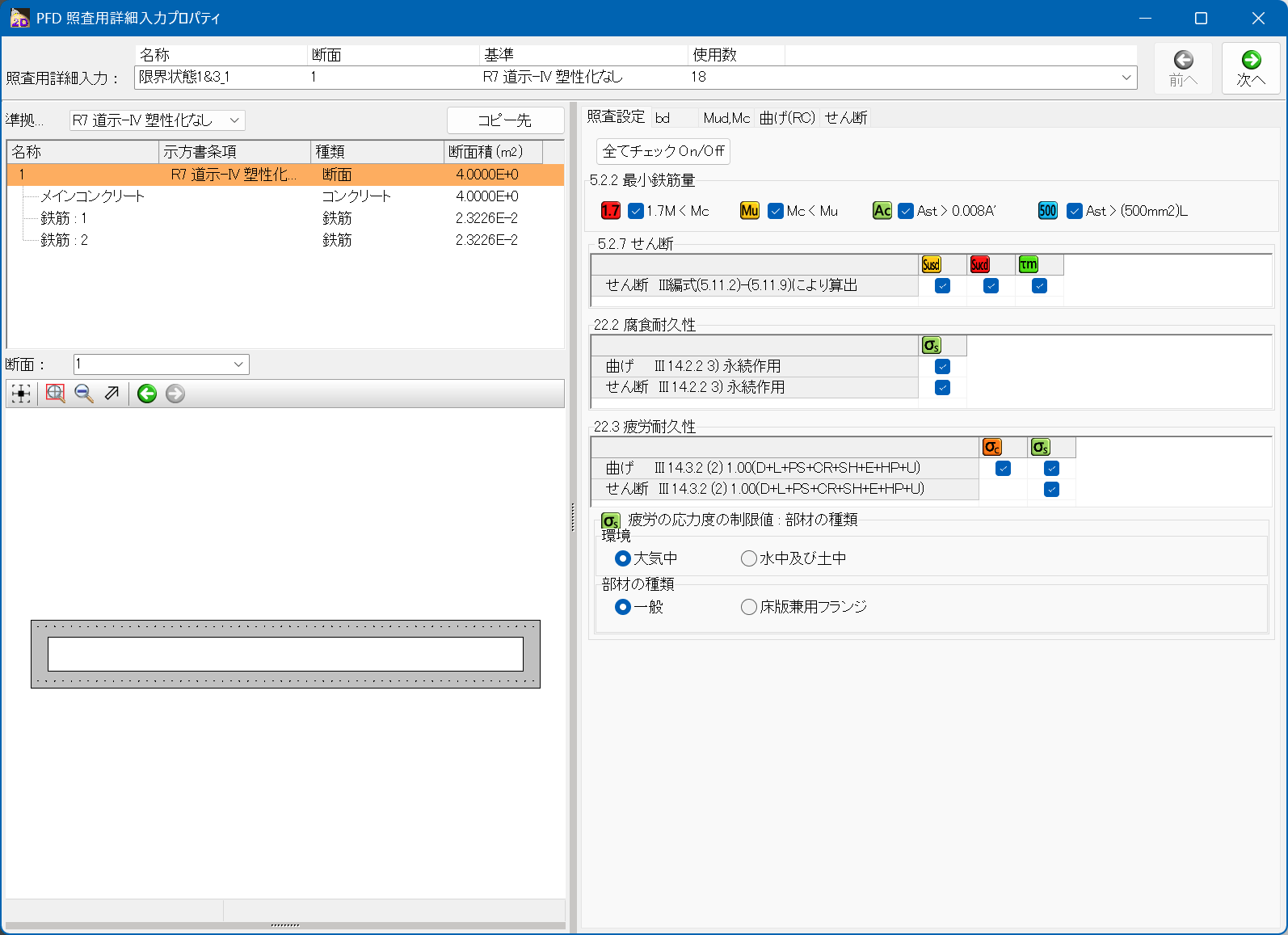Click the コピー先 button
This screenshot has height=935, width=1288.
click(x=505, y=120)
